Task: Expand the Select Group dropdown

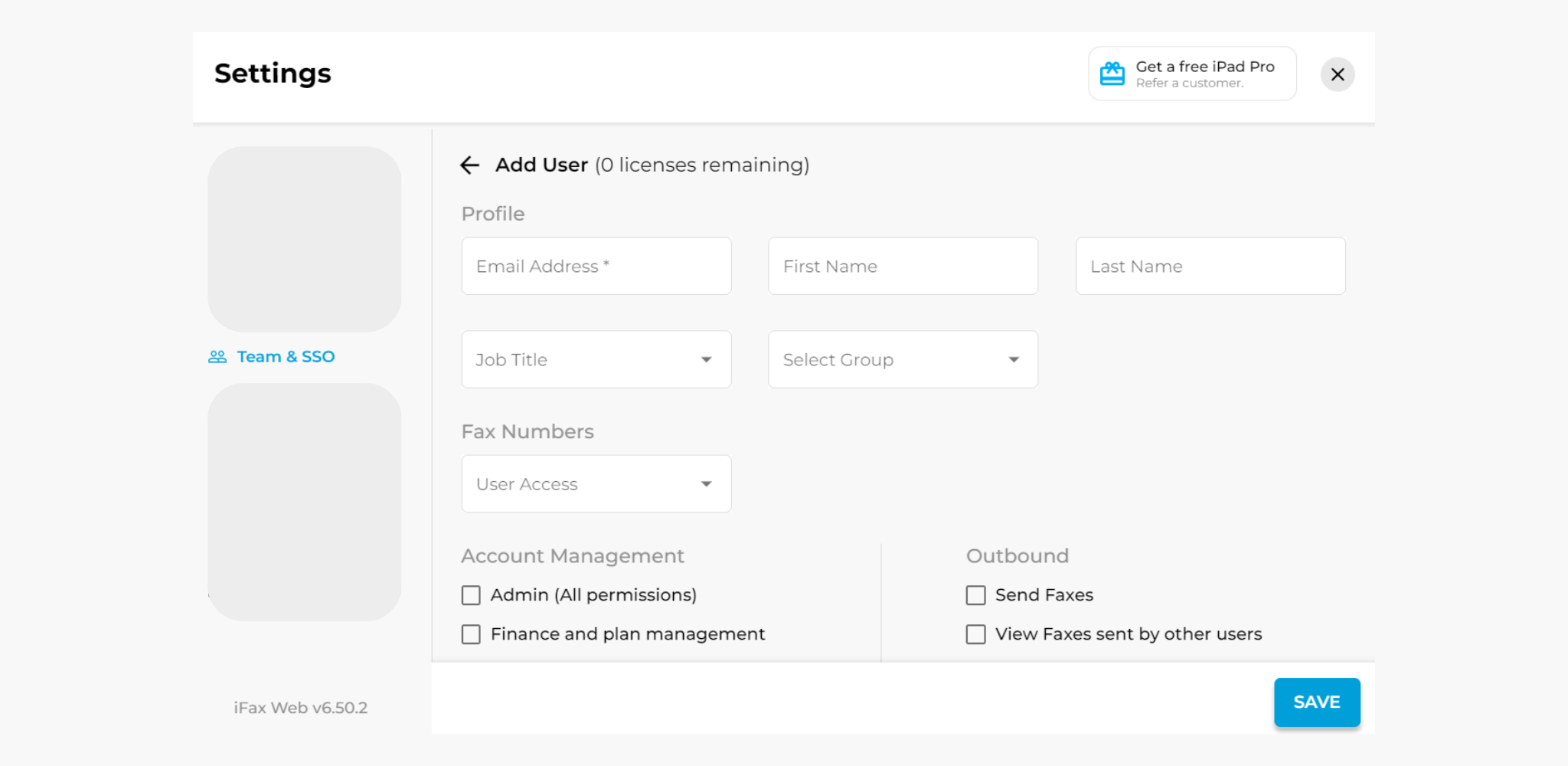Action: pyautogui.click(x=903, y=359)
